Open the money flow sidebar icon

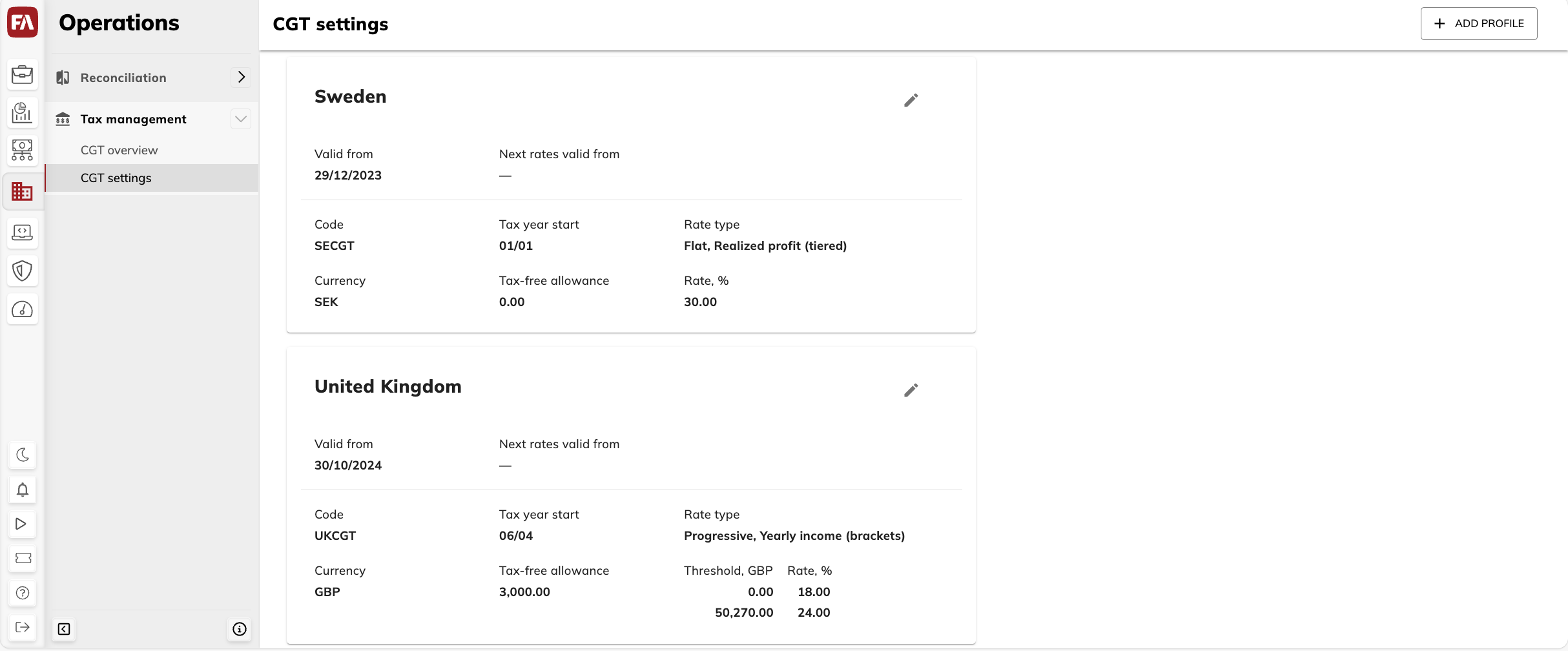pyautogui.click(x=22, y=151)
